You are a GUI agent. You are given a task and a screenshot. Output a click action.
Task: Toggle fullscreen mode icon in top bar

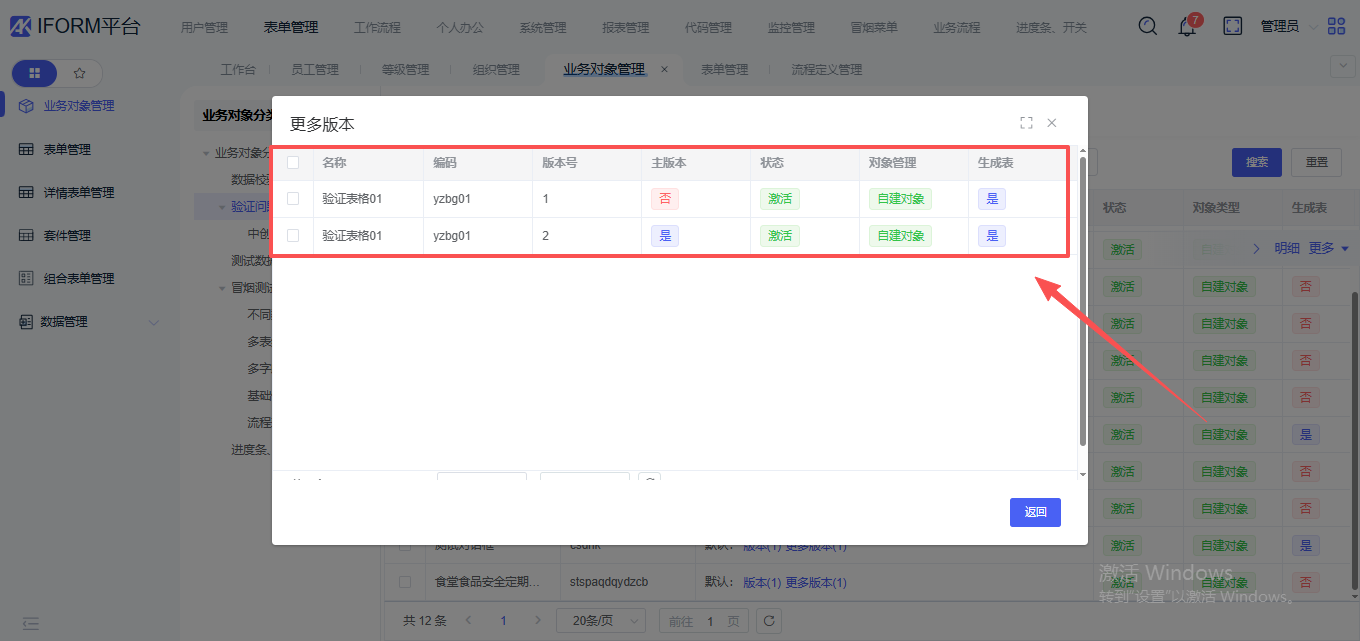pos(1233,26)
